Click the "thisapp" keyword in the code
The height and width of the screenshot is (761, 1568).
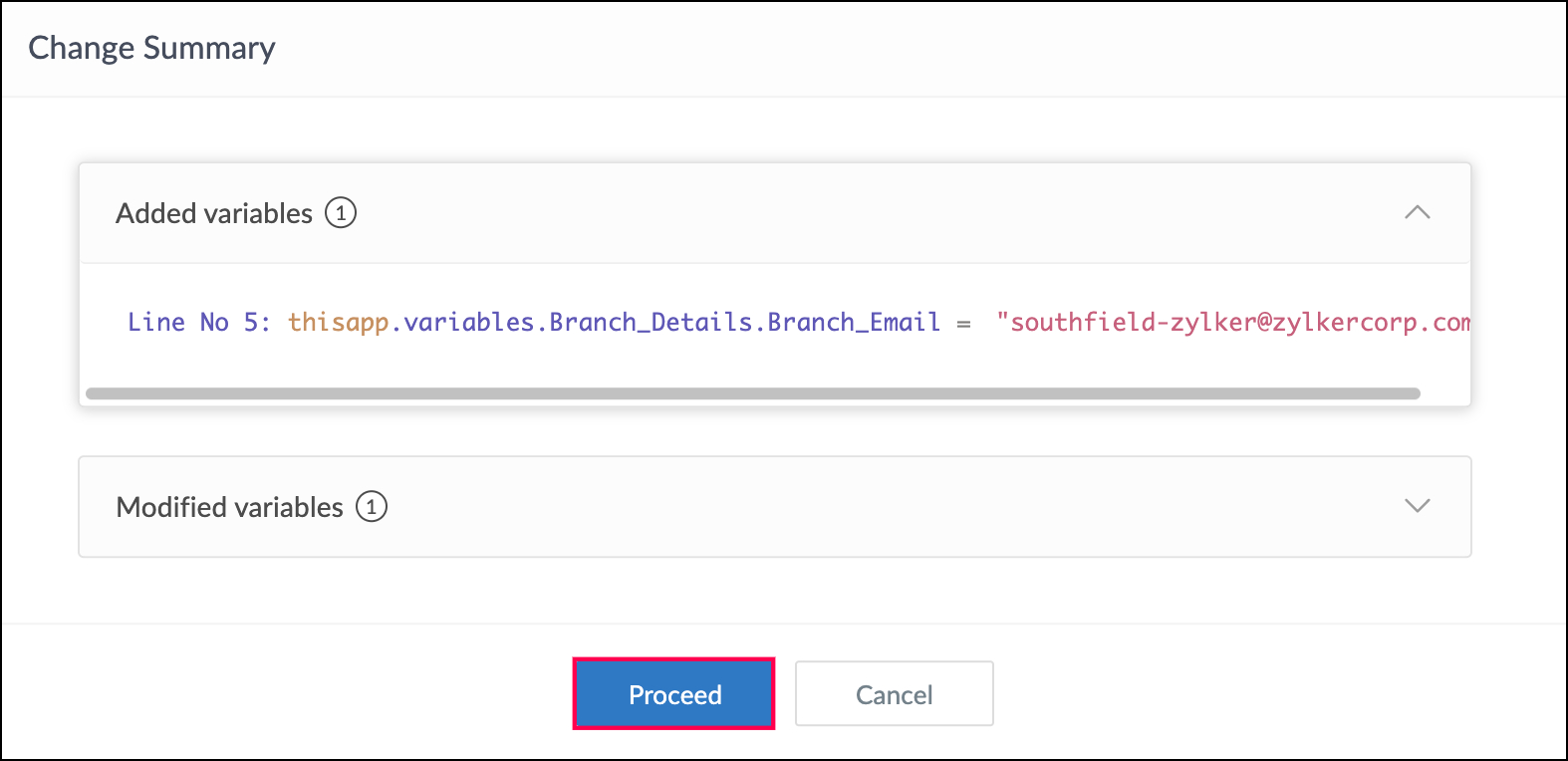coord(339,322)
